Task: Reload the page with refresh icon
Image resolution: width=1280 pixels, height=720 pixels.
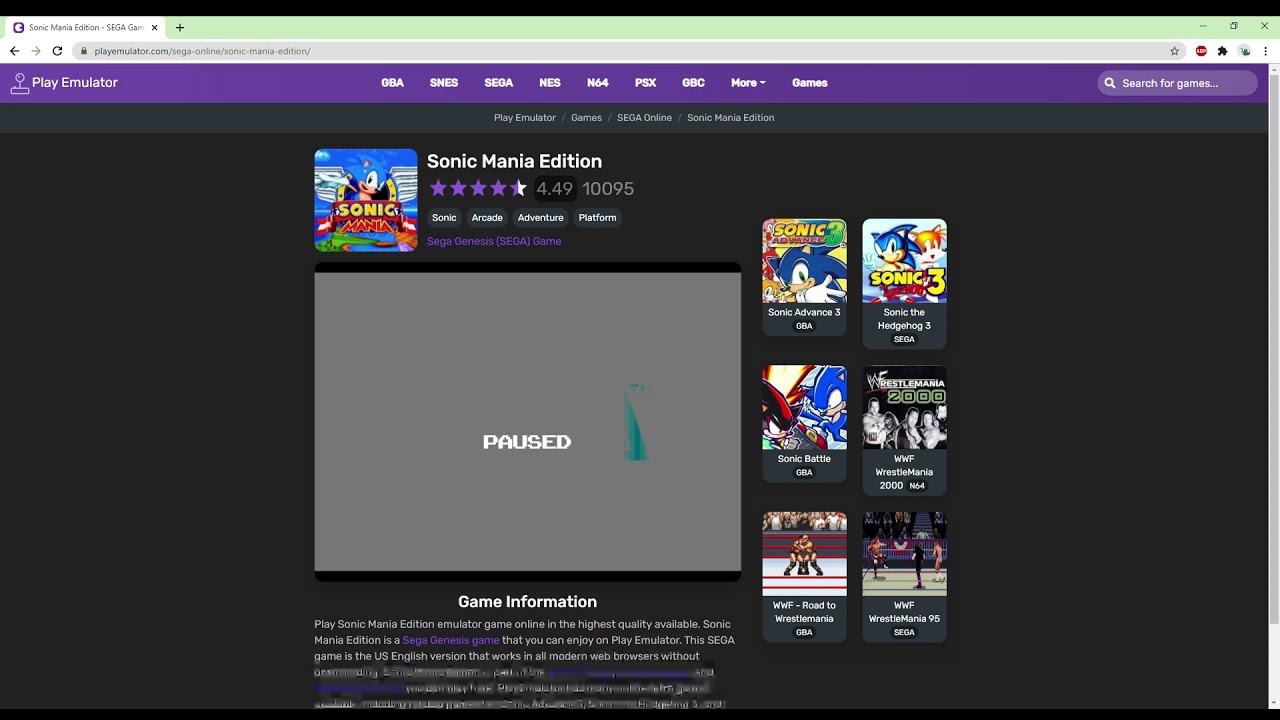Action: pos(57,51)
